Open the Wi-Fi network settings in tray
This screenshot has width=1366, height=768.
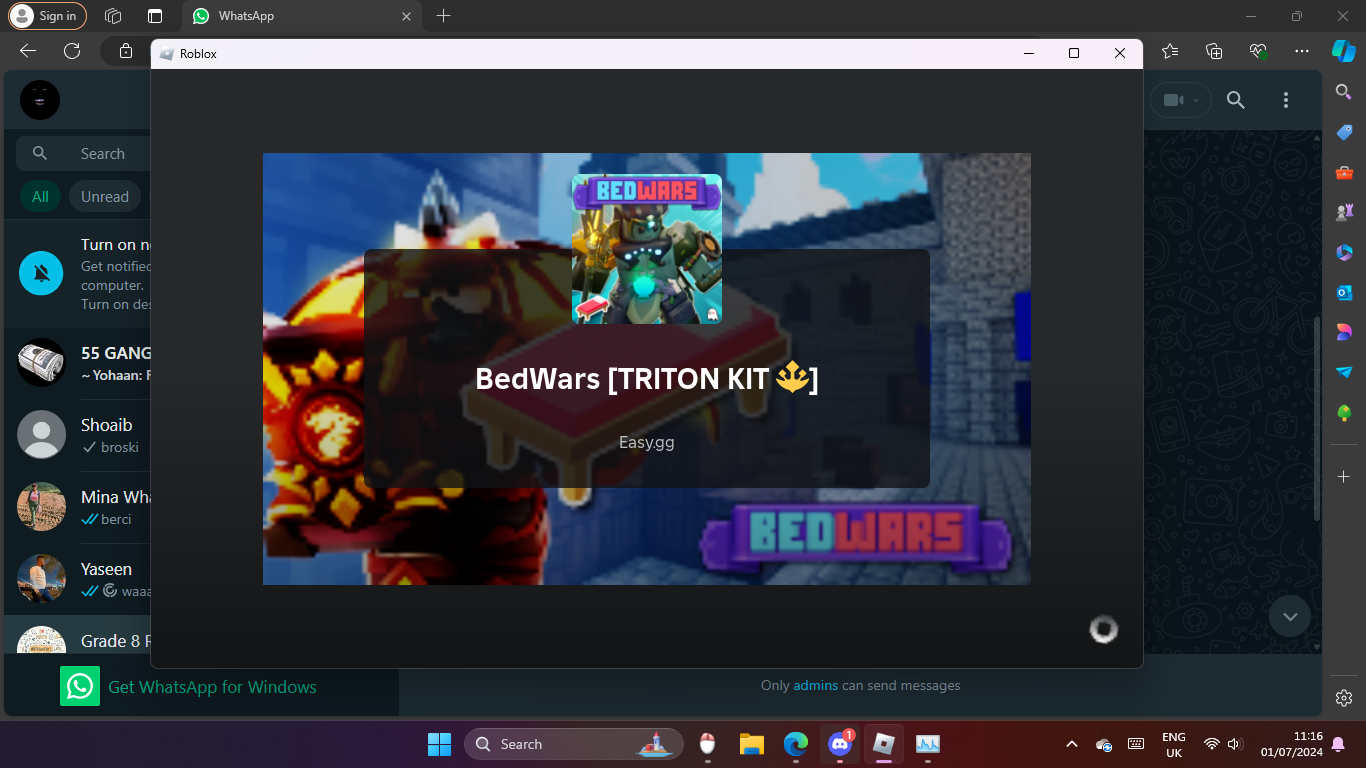[1211, 744]
